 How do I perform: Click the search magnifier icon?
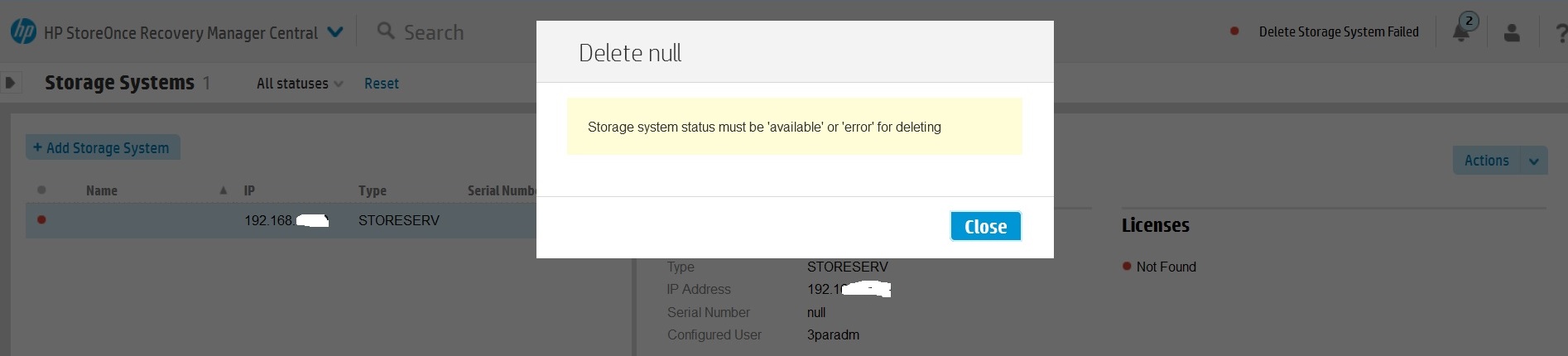386,31
